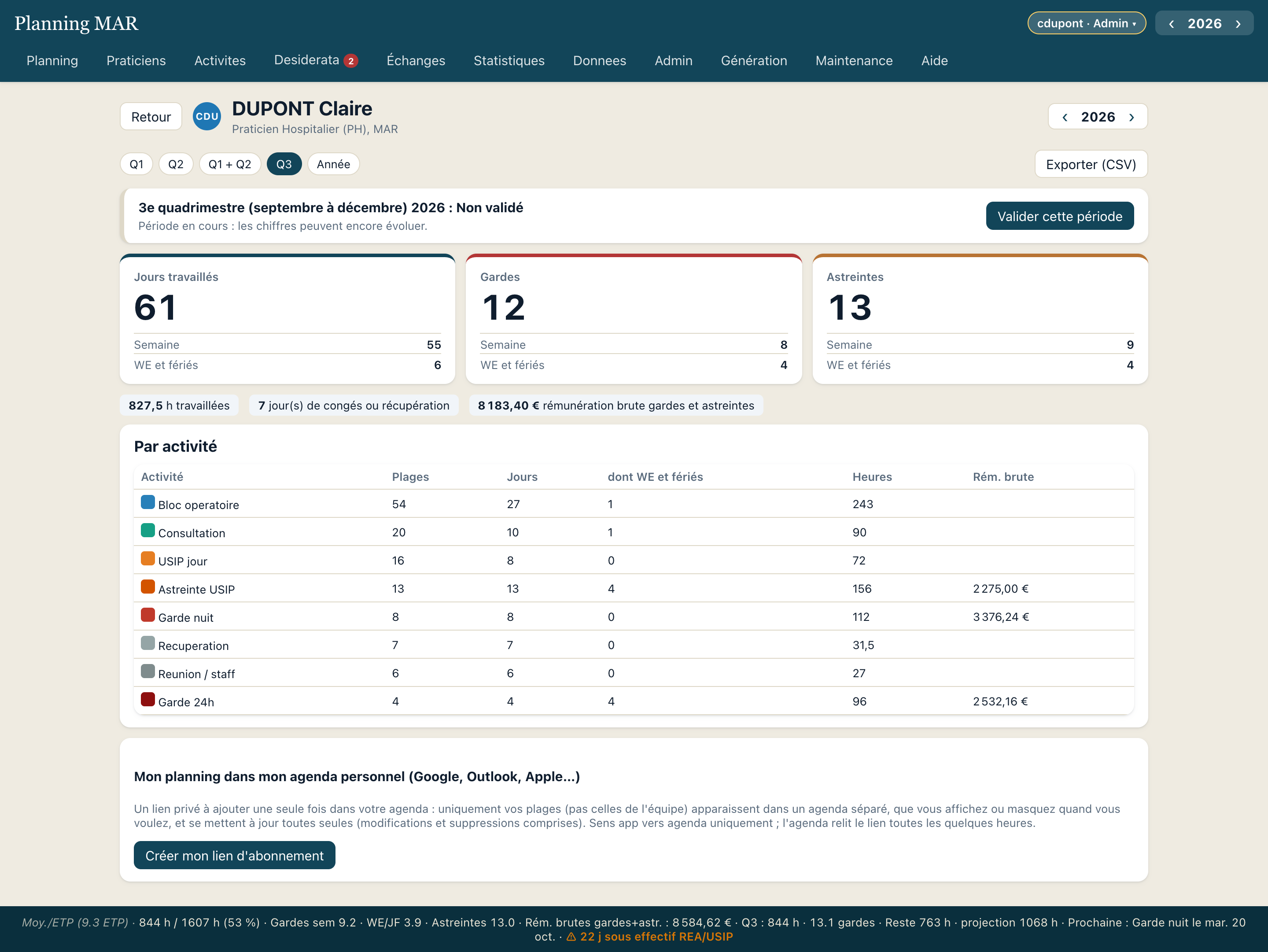
Task: Click the 3 376,24 € Garde nuit amount
Action: [1001, 617]
